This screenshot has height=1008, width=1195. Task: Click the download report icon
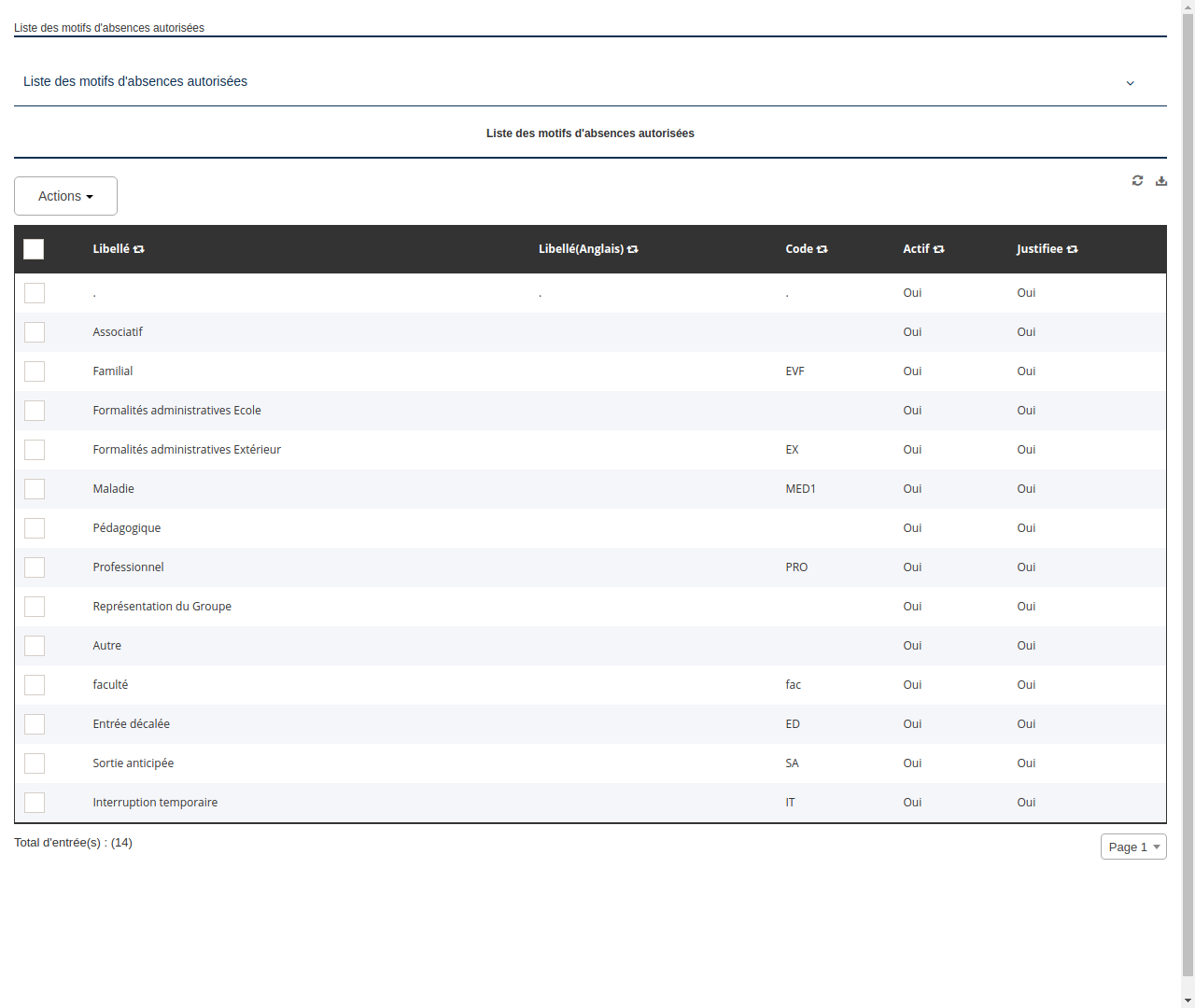(x=1160, y=180)
